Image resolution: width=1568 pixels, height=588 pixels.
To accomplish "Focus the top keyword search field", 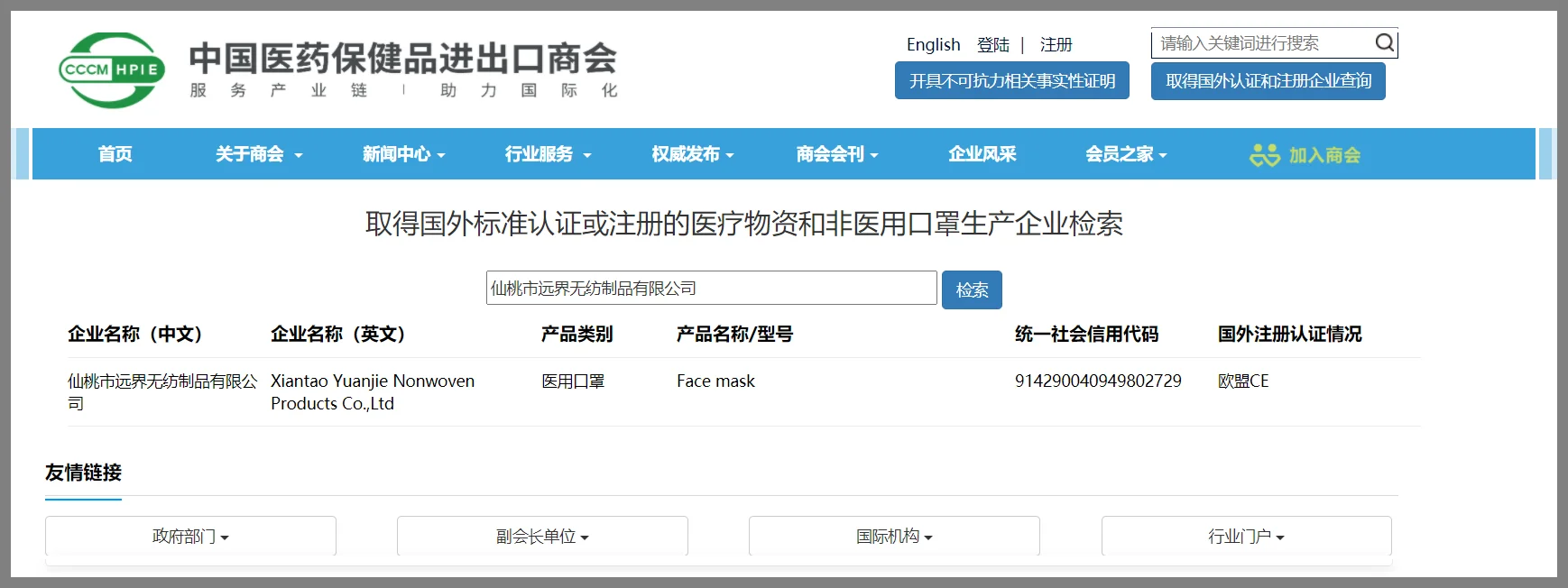I will (x=1262, y=43).
